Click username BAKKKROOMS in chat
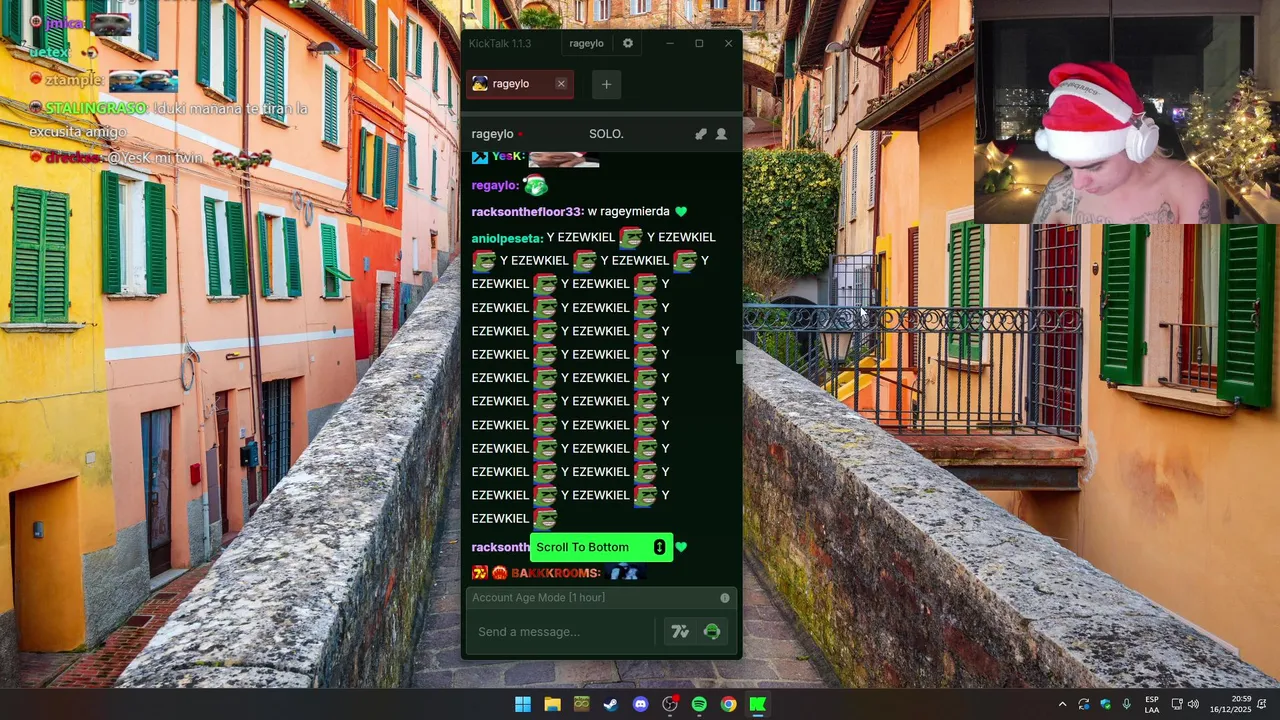The height and width of the screenshot is (720, 1280). 556,573
